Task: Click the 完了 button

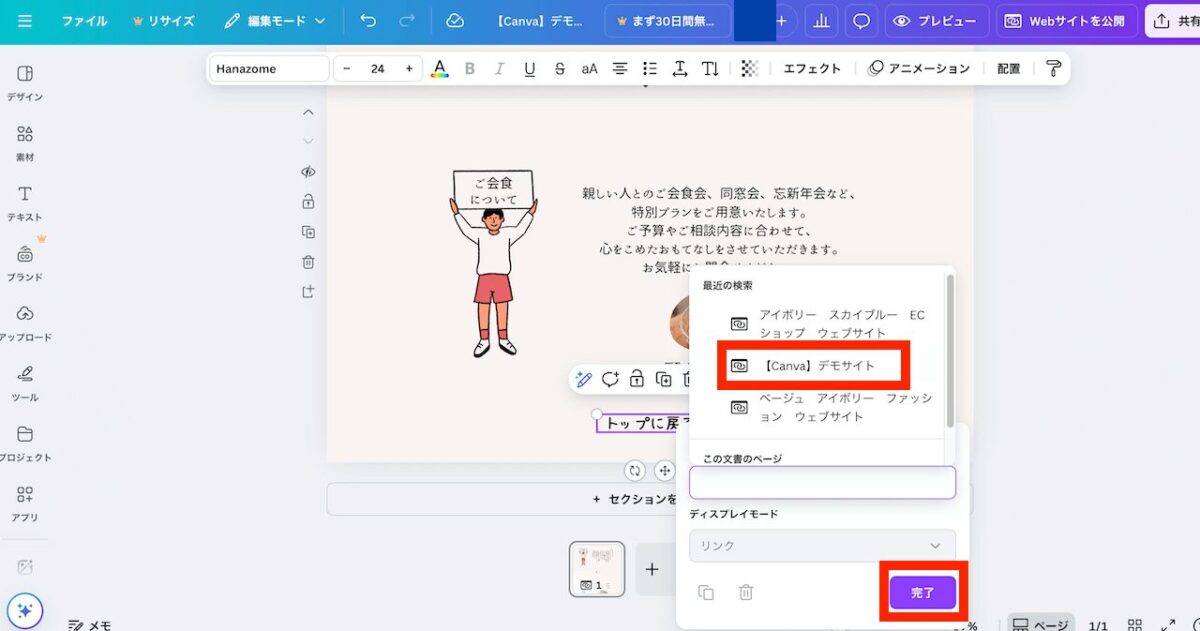Action: coord(922,593)
